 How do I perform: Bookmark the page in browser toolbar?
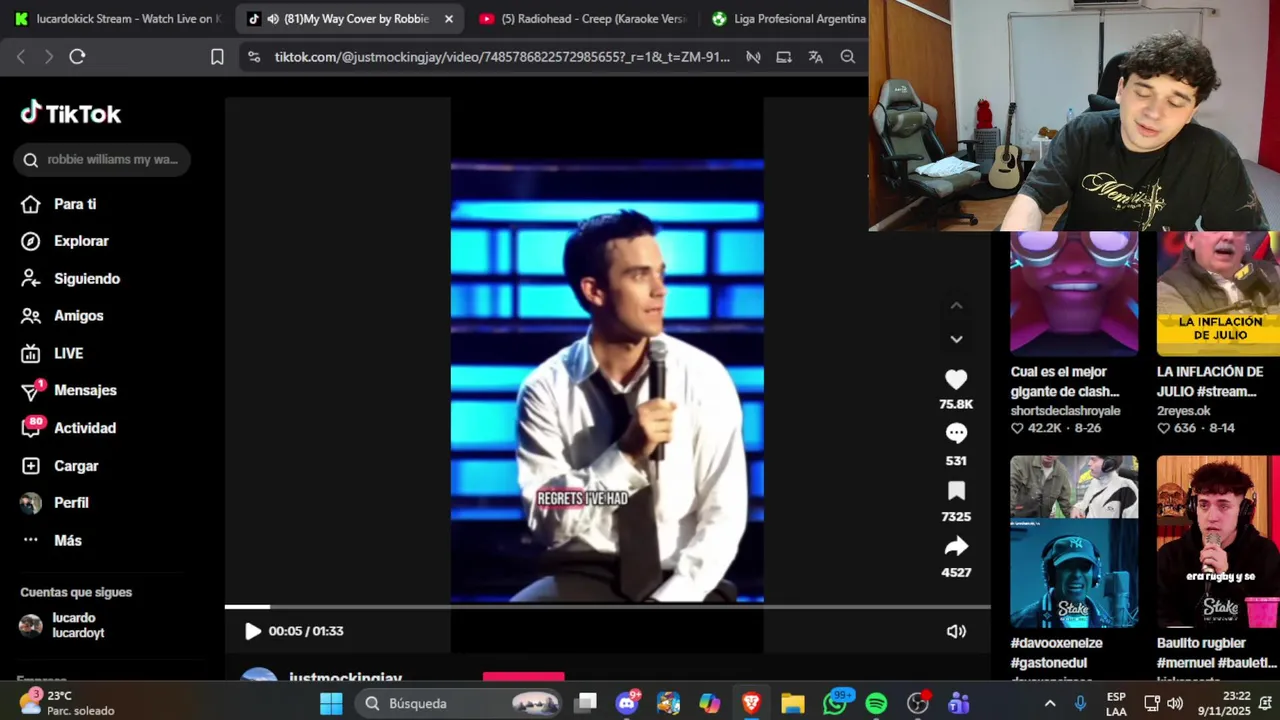point(217,57)
